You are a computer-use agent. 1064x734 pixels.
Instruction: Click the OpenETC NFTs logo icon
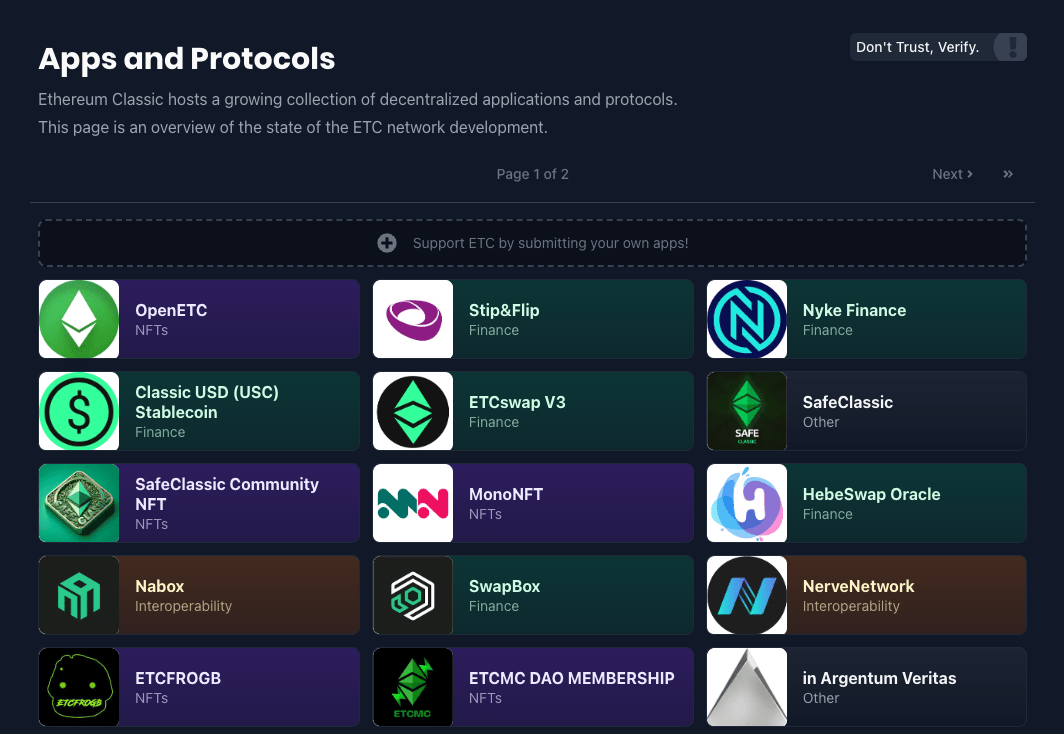[x=79, y=319]
